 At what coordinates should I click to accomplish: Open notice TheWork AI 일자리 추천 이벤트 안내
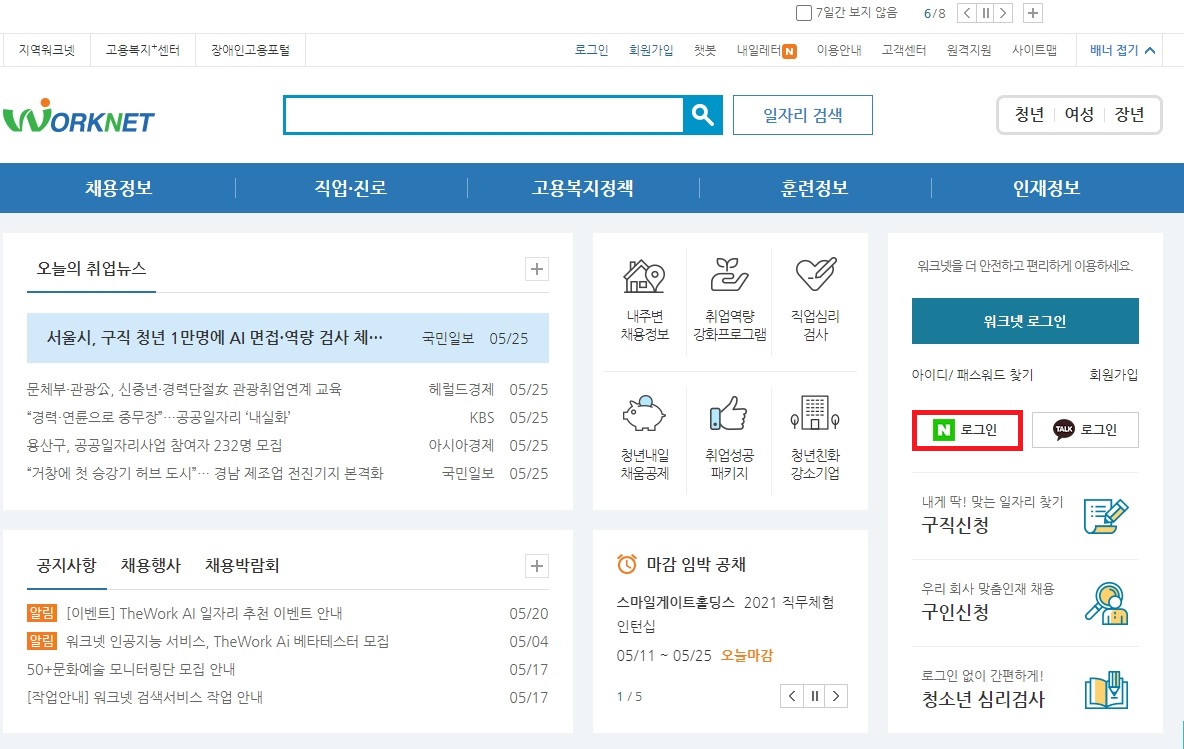coord(204,613)
